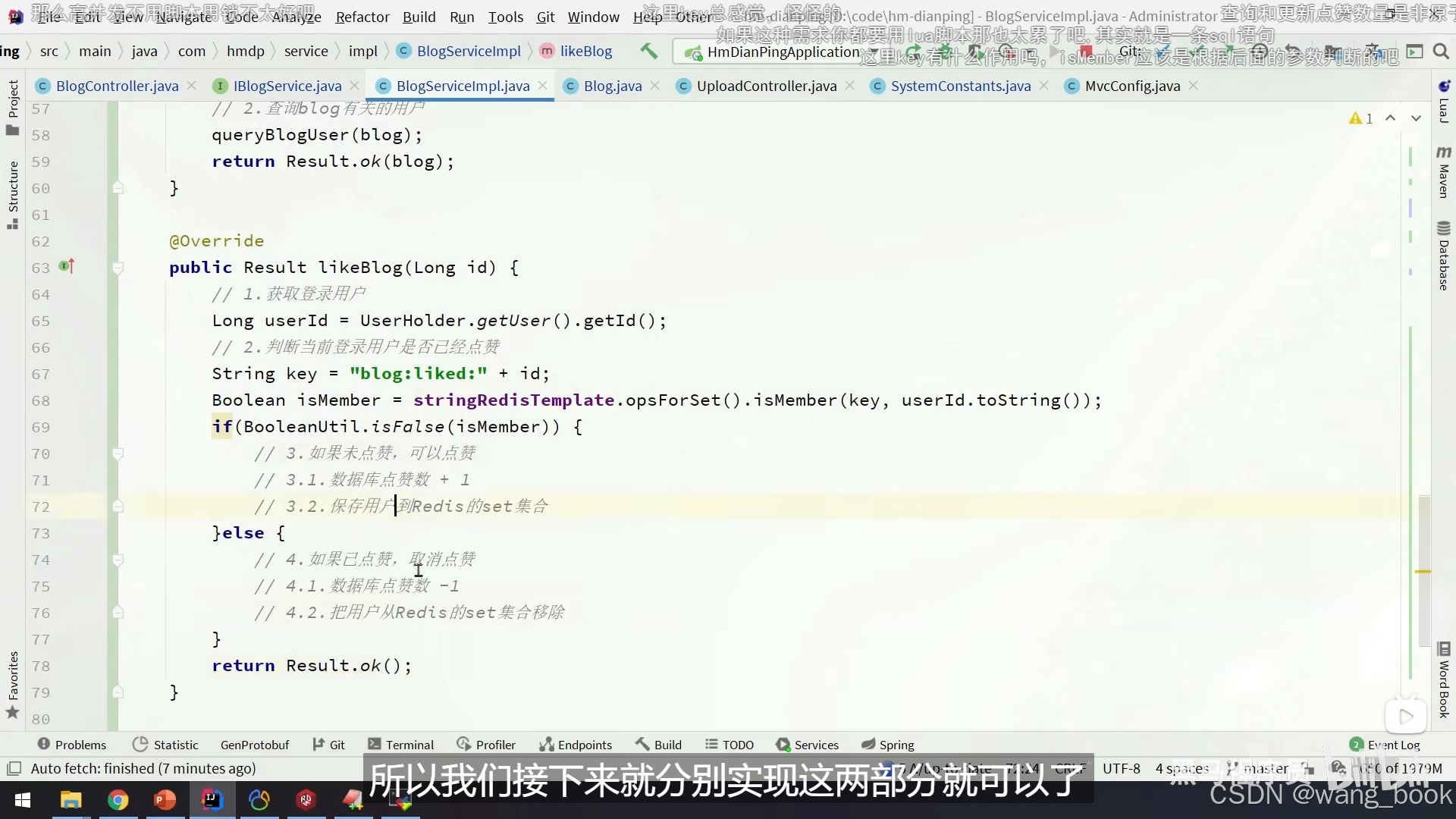Open Chrome from the taskbar
The height and width of the screenshot is (819, 1456).
click(118, 800)
